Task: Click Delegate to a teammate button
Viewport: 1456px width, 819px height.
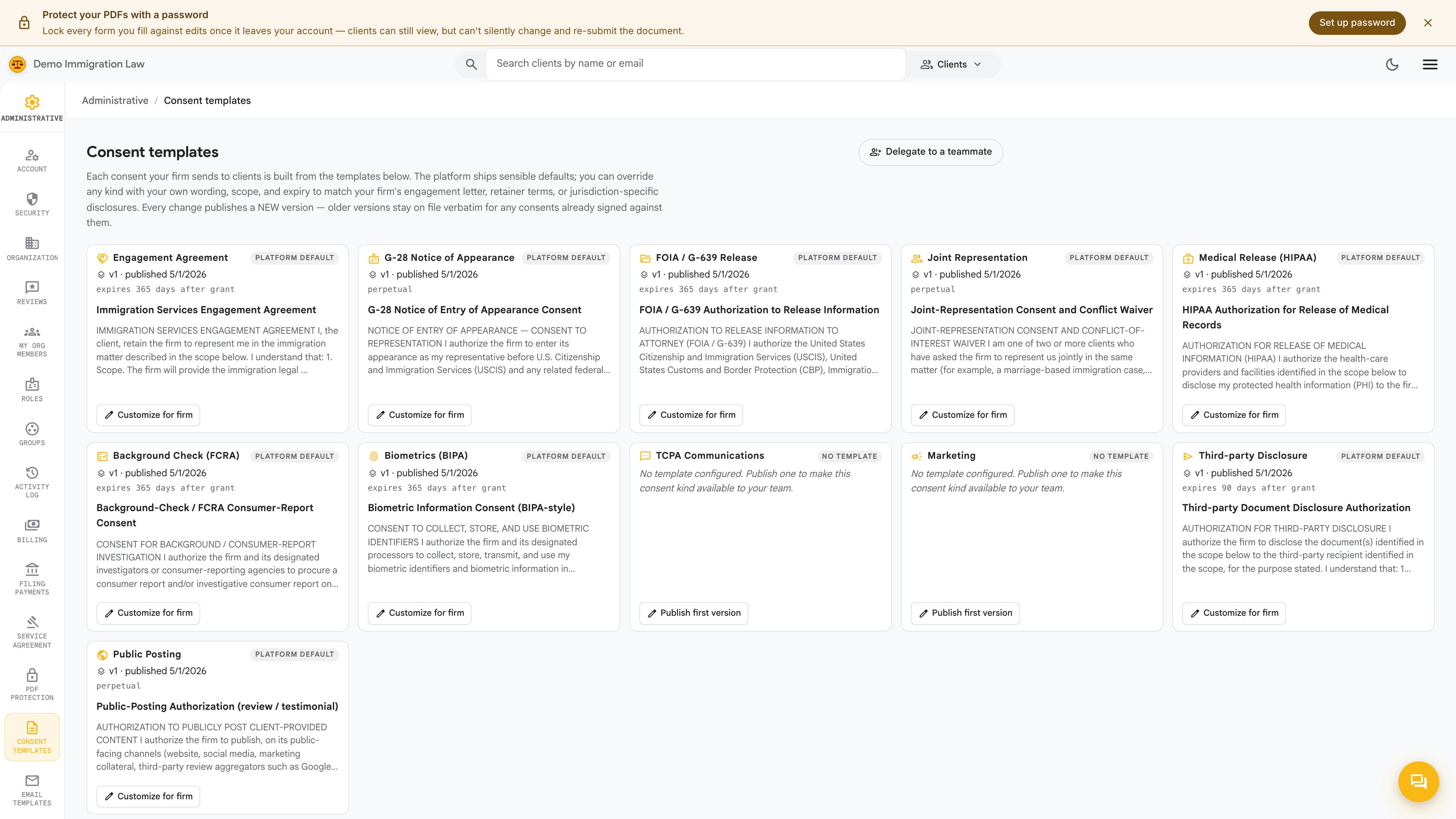Action: 930,152
